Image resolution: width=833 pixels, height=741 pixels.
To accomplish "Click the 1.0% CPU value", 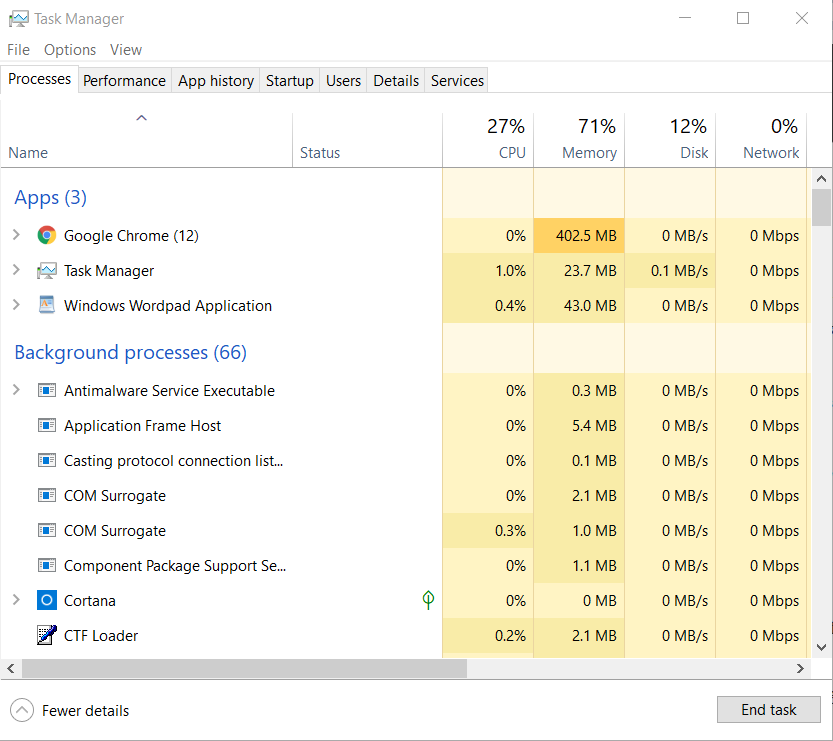I will [x=511, y=271].
